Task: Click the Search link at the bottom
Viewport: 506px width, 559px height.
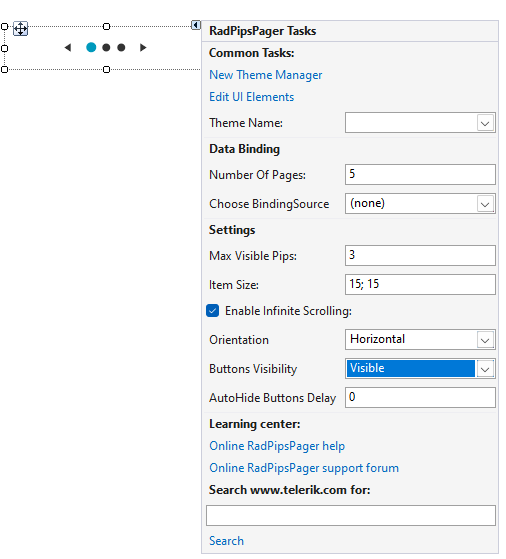Action: tap(226, 541)
